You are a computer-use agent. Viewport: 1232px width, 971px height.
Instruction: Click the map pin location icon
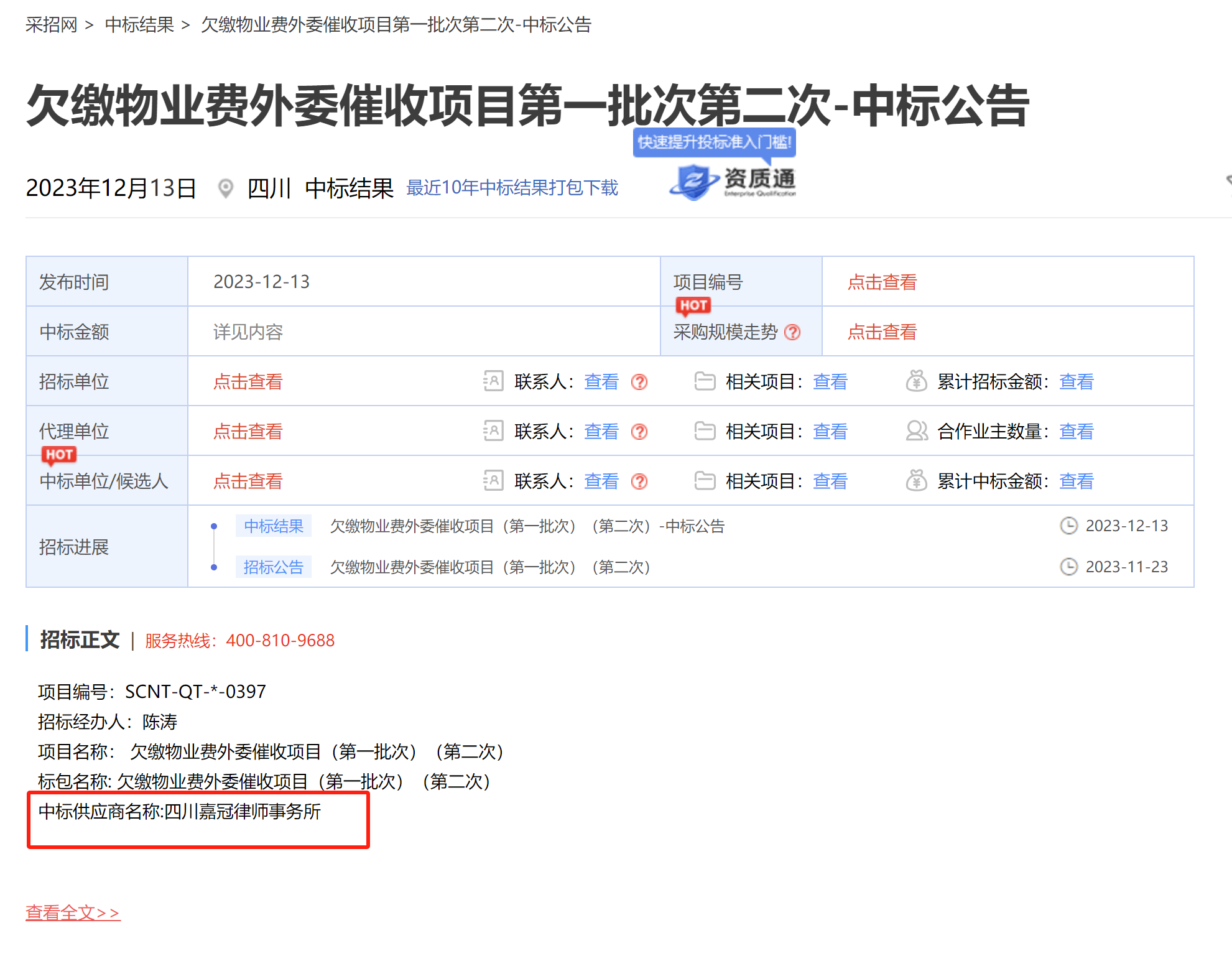pos(226,188)
